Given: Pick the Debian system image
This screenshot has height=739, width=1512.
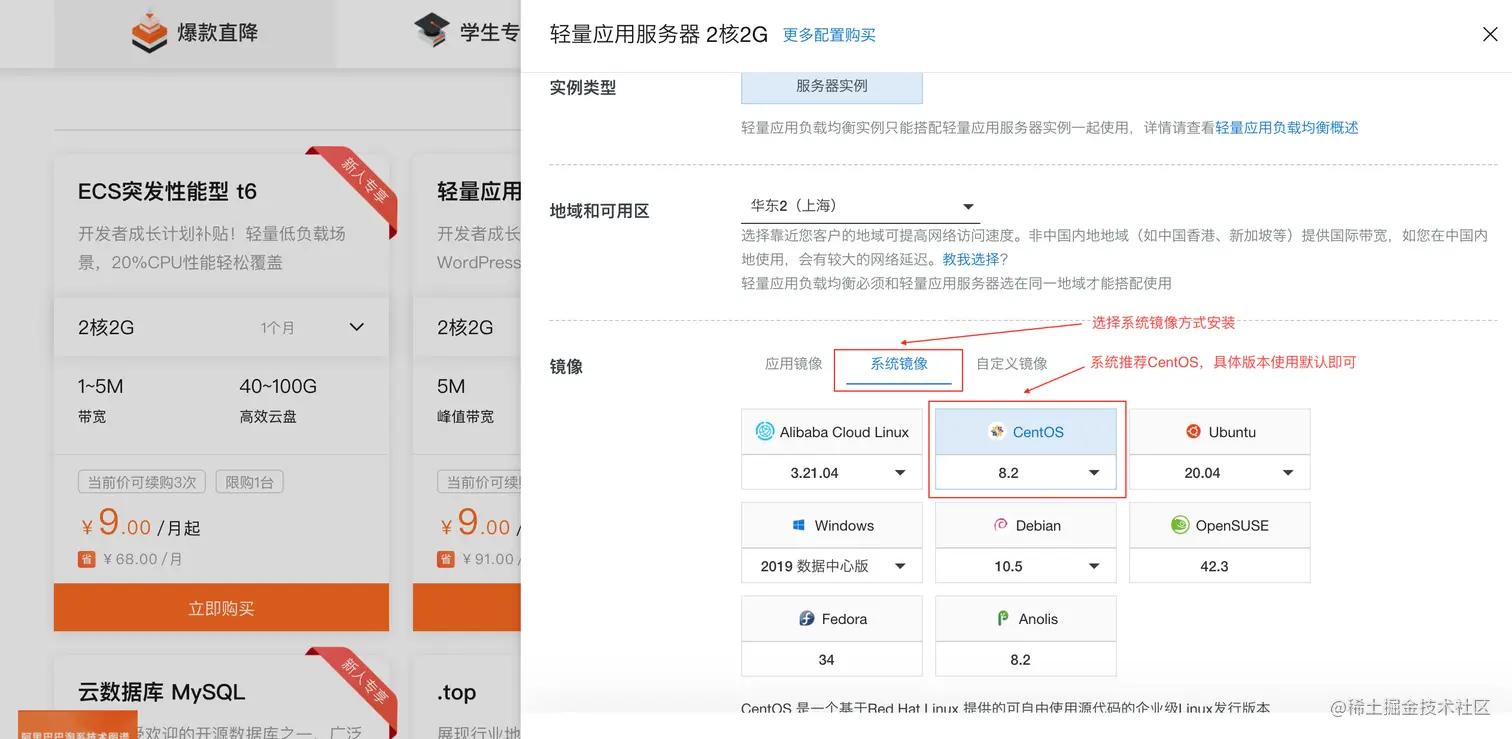Looking at the screenshot, I should [1026, 526].
